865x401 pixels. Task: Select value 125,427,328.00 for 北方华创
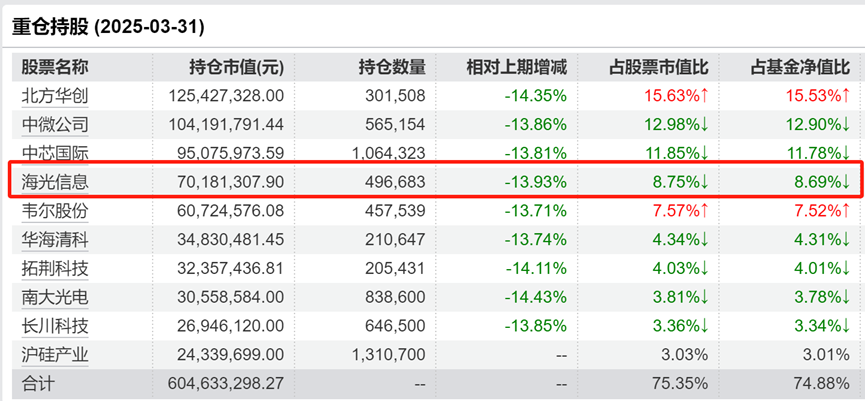click(225, 96)
